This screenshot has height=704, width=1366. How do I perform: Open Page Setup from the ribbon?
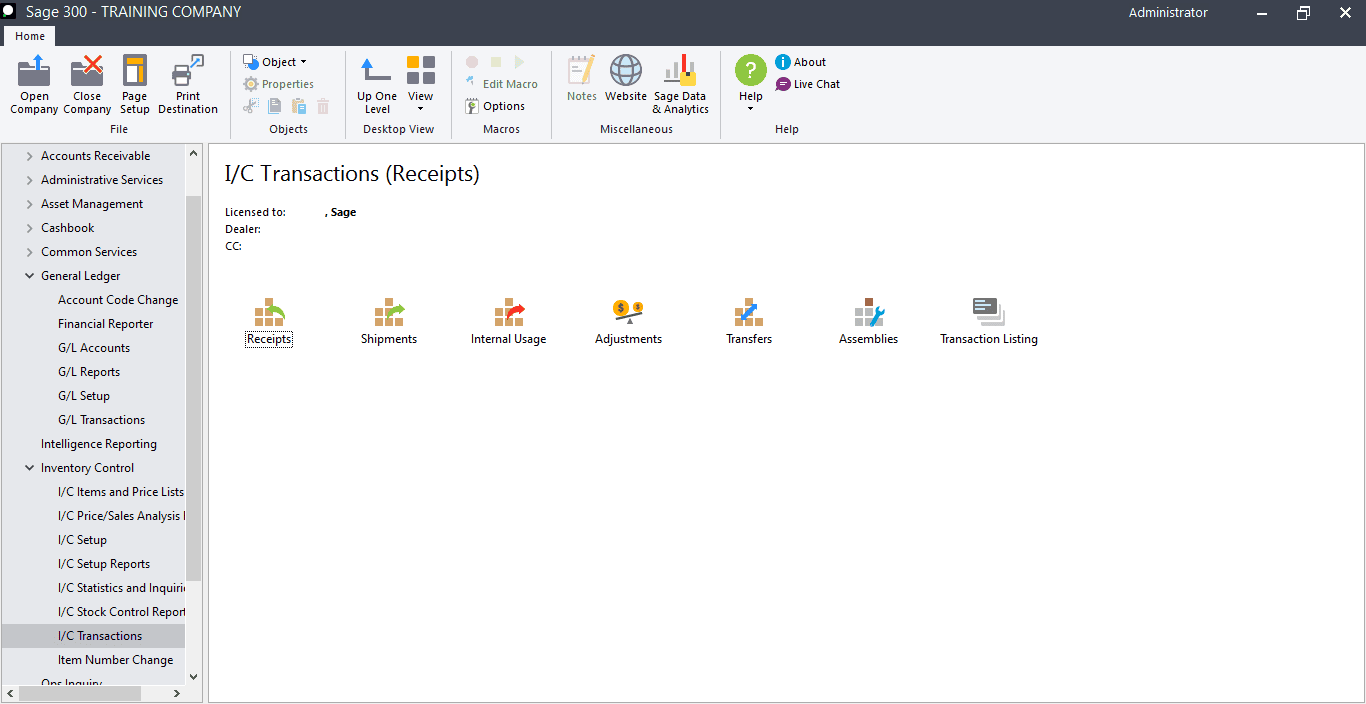coord(135,85)
